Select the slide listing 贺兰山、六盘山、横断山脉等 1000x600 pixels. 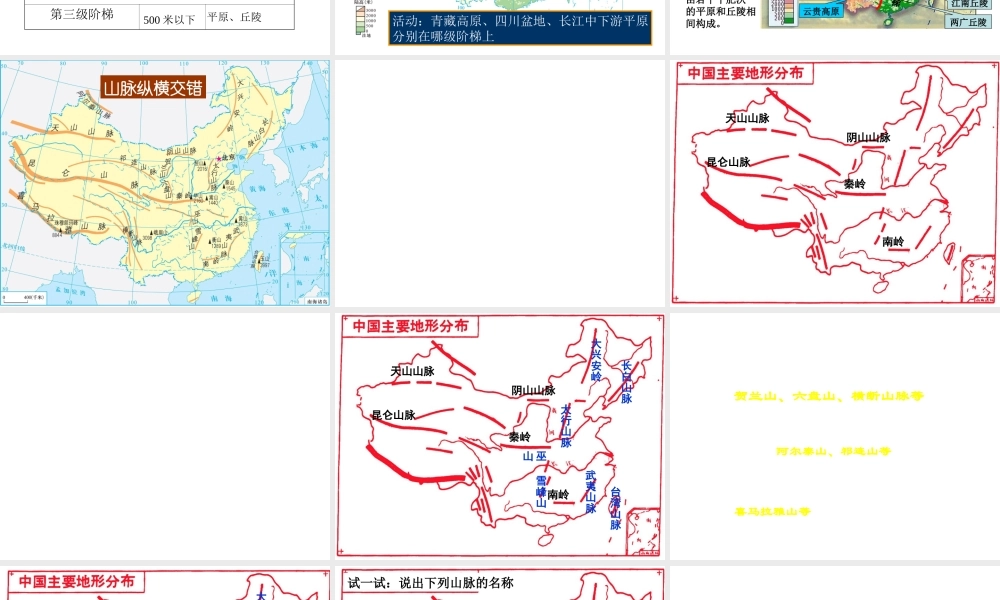coord(835,436)
